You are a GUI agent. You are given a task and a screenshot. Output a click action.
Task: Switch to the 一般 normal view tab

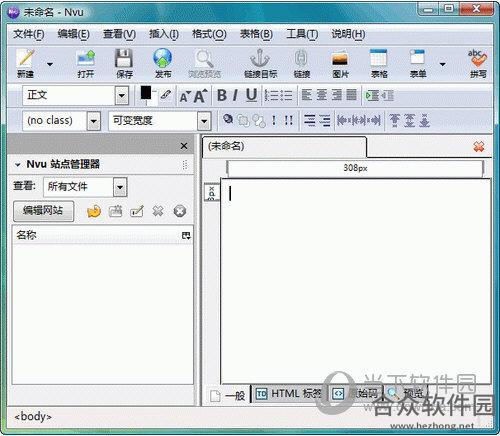(227, 396)
